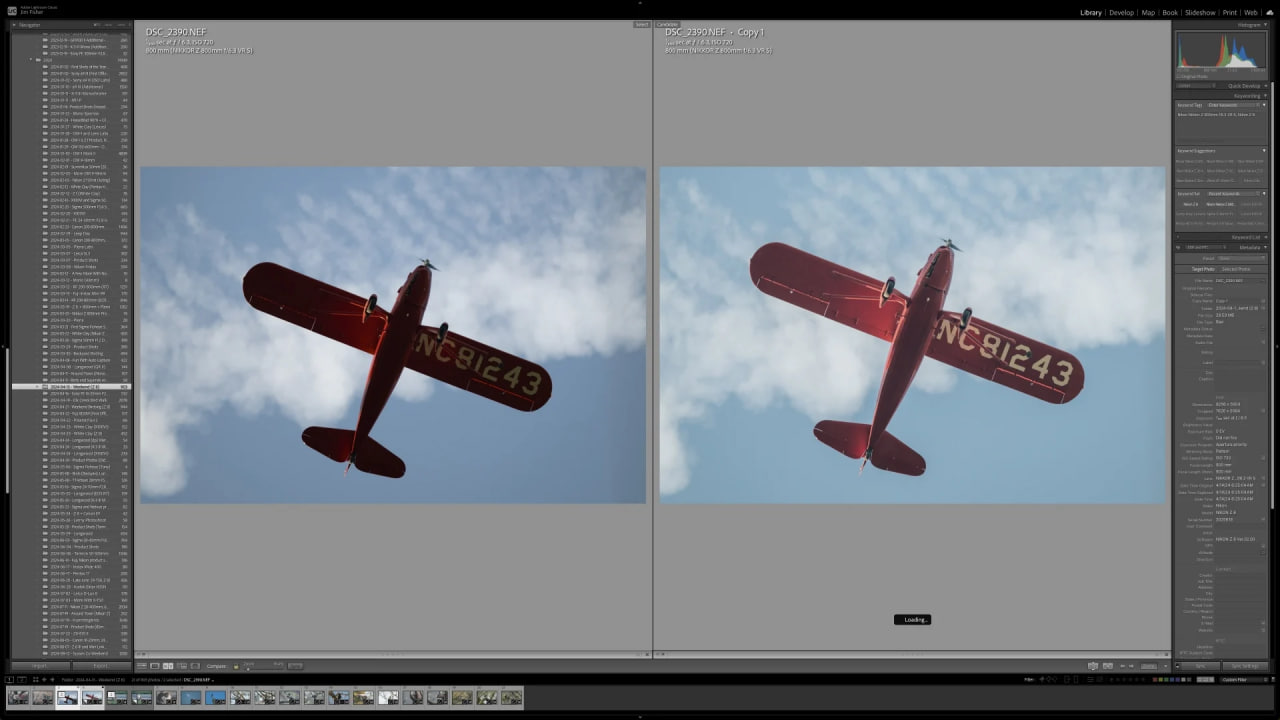
Task: Collapse the Histogram panel
Action: 1264,25
